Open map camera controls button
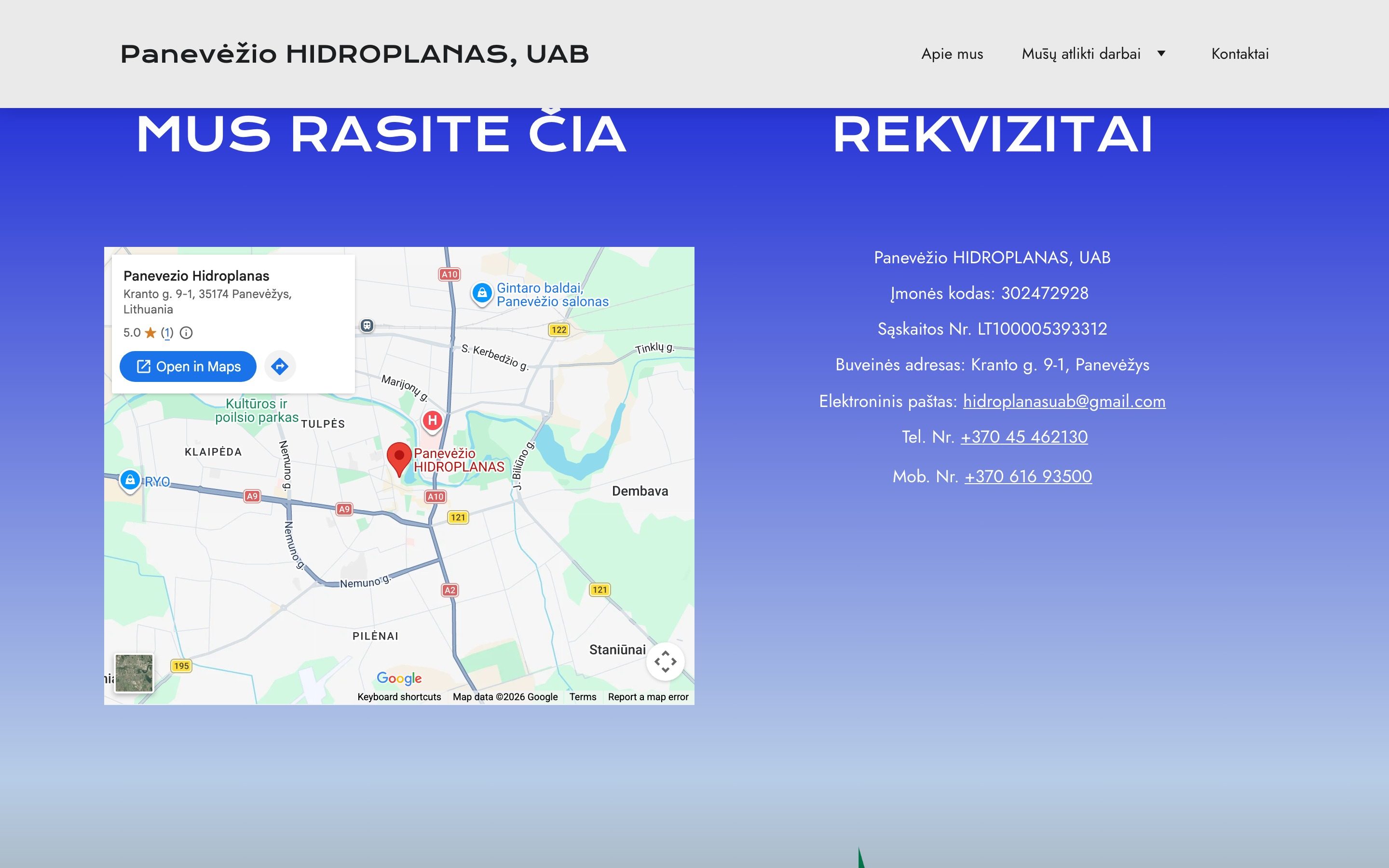Image resolution: width=1389 pixels, height=868 pixels. point(665,661)
